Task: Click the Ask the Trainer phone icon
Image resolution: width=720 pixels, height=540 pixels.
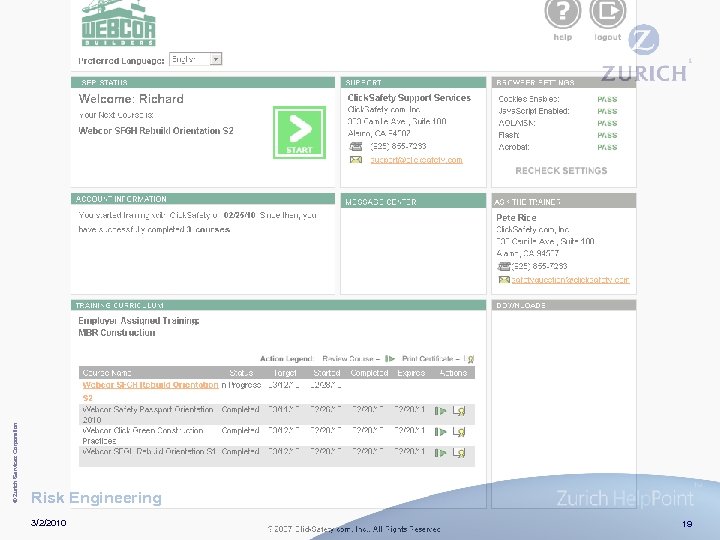Action: point(504,266)
